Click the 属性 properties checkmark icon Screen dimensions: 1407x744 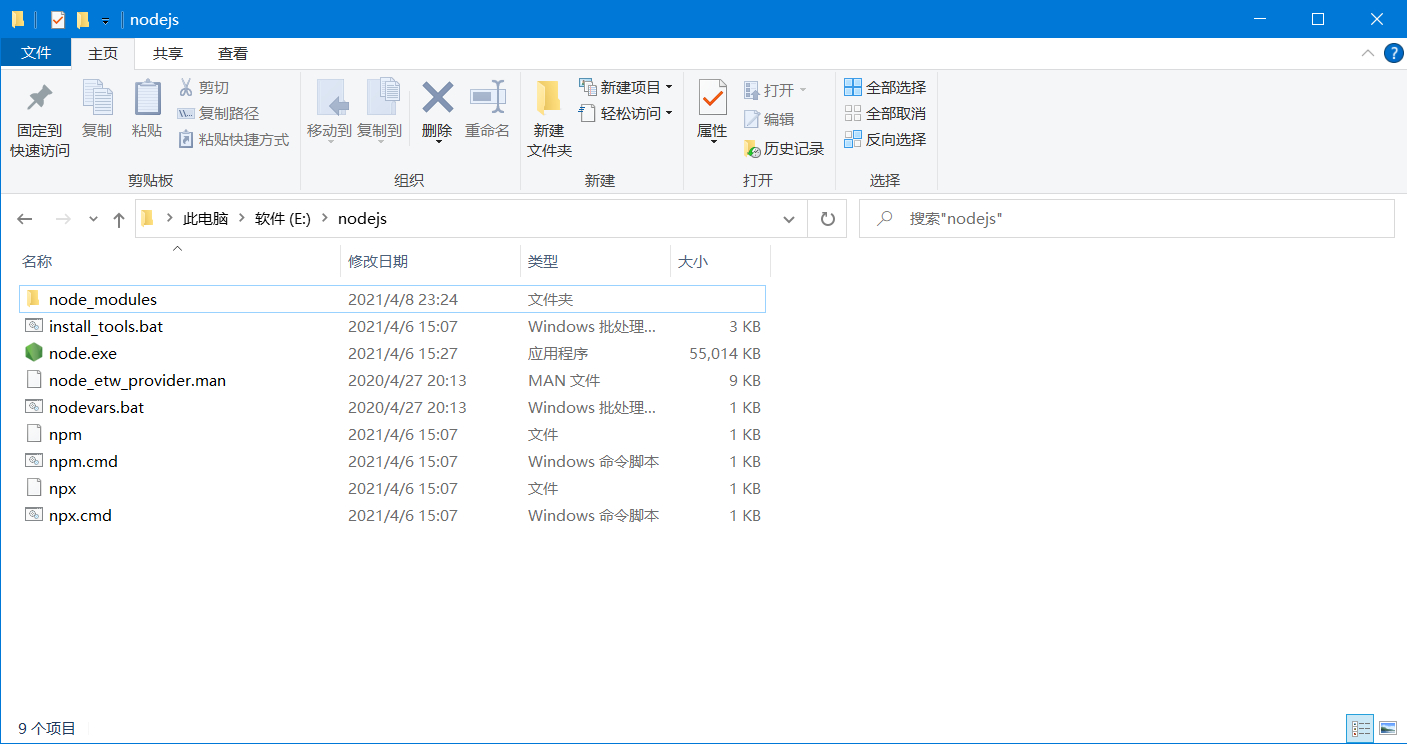(x=712, y=98)
